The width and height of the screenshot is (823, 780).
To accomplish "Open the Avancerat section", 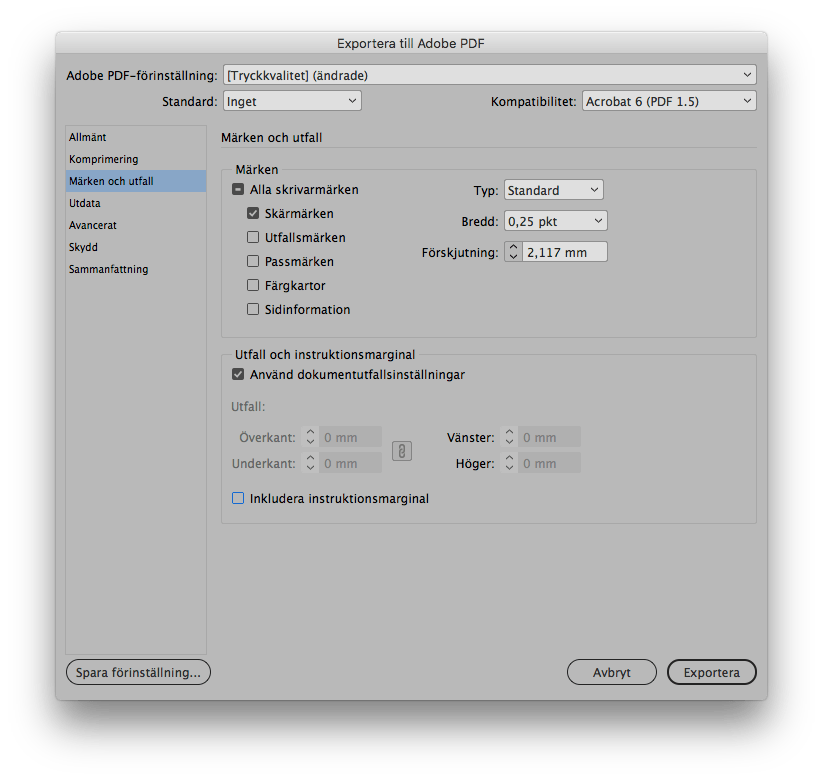I will tap(135, 225).
